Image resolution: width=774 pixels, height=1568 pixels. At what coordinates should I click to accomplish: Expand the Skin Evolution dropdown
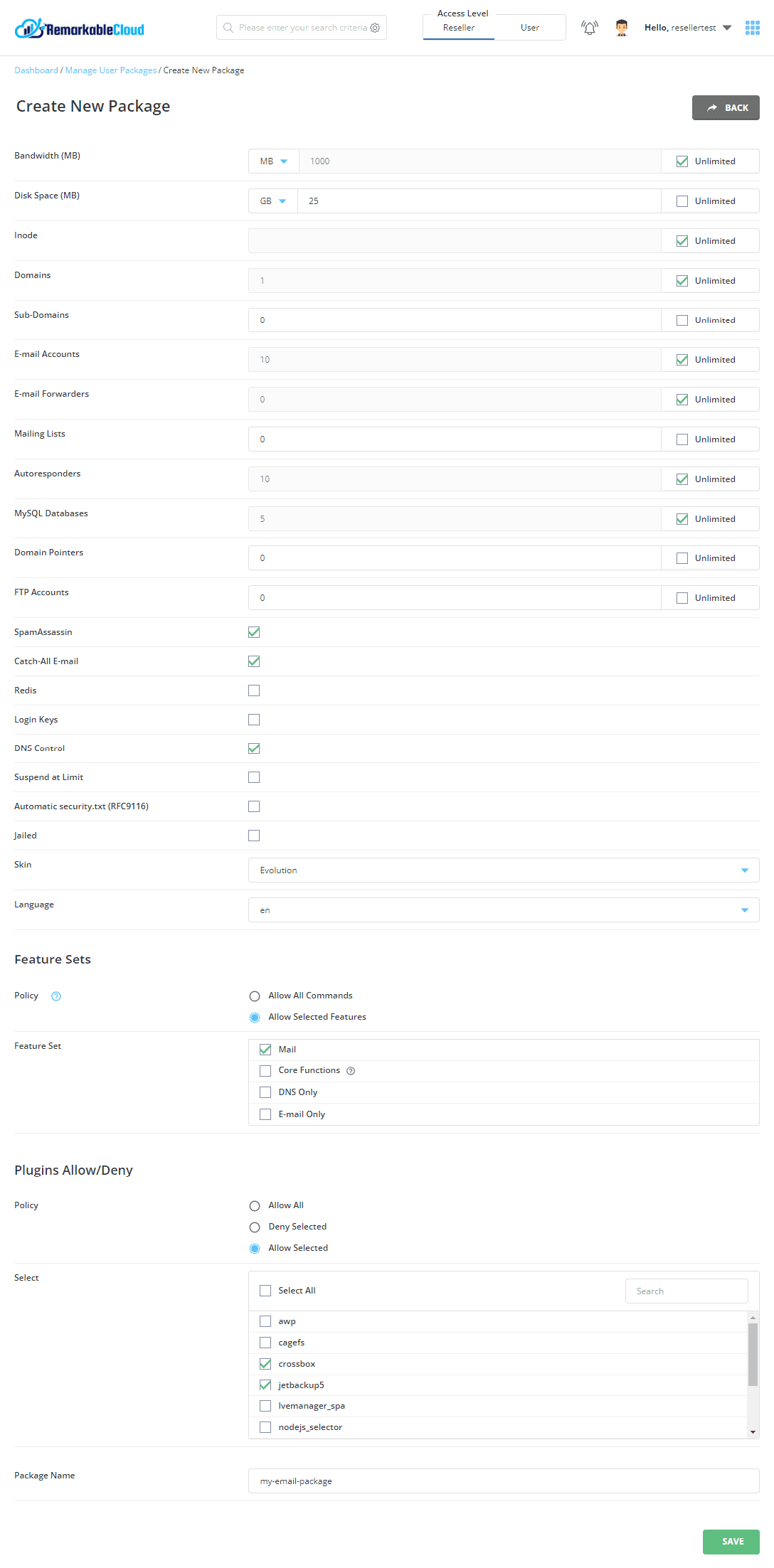(503, 870)
